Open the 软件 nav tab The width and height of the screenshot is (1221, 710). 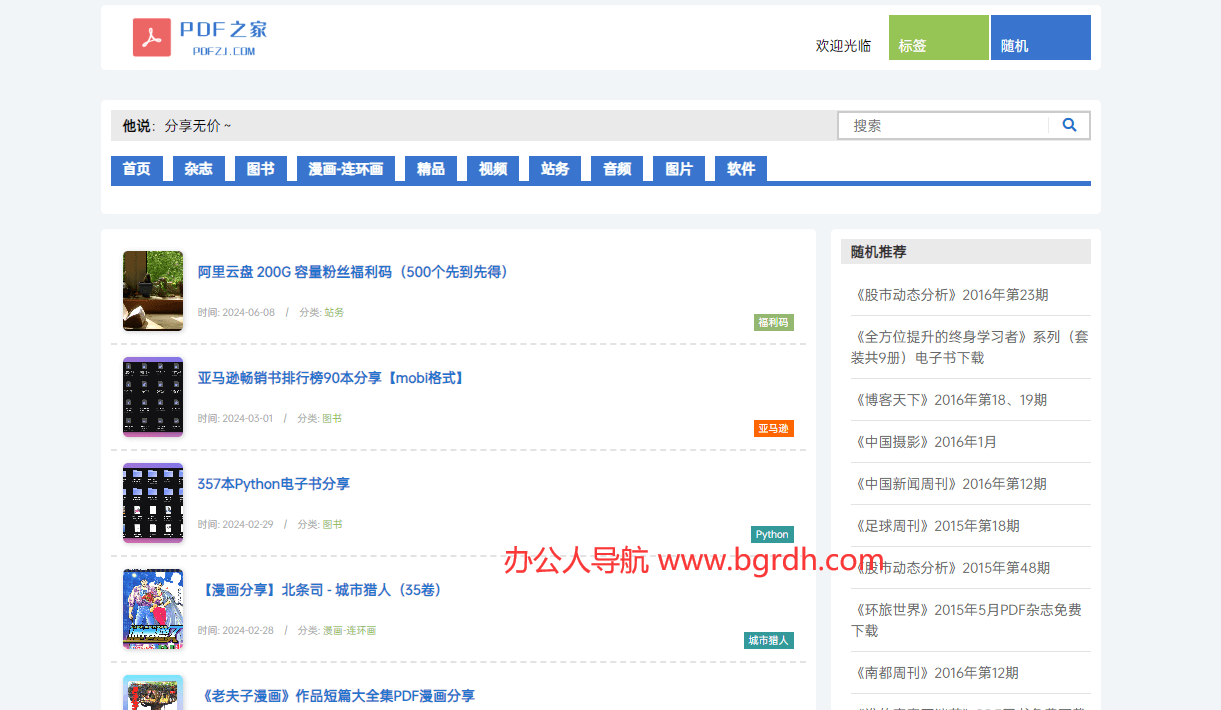740,169
